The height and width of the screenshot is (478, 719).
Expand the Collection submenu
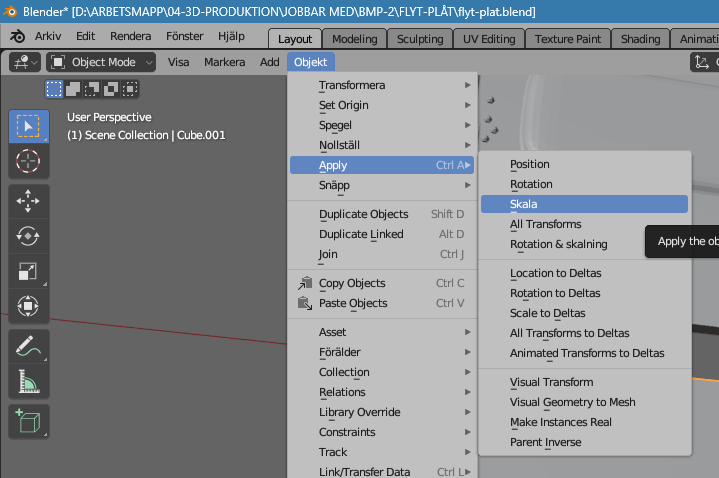382,372
